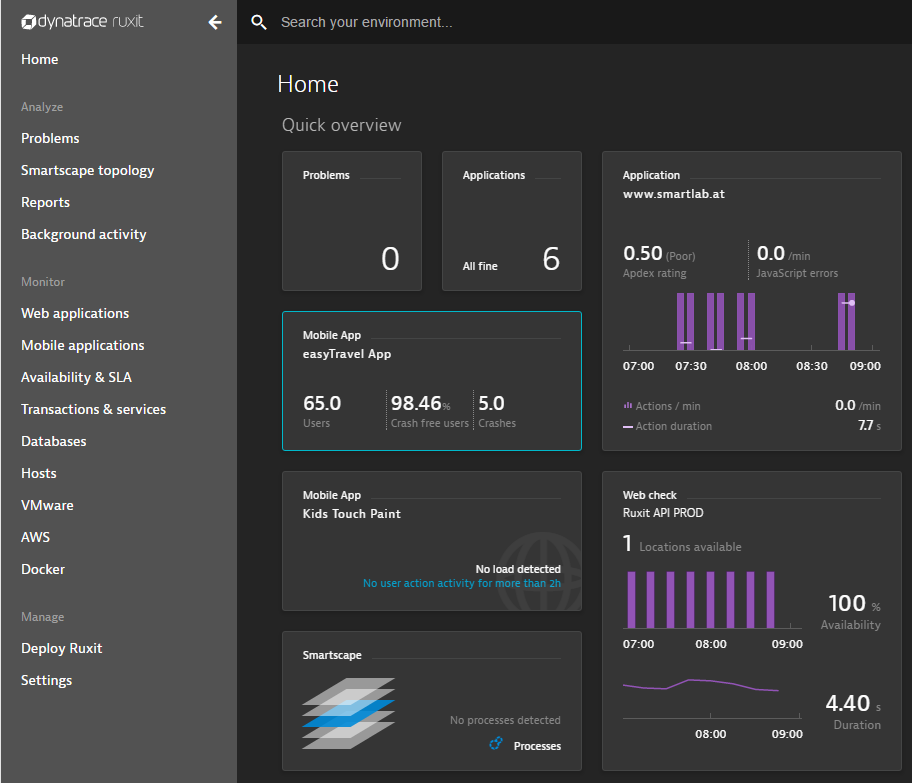Screen dimensions: 912x783
Task: Click the www.smartlab.at application name
Action: click(674, 194)
